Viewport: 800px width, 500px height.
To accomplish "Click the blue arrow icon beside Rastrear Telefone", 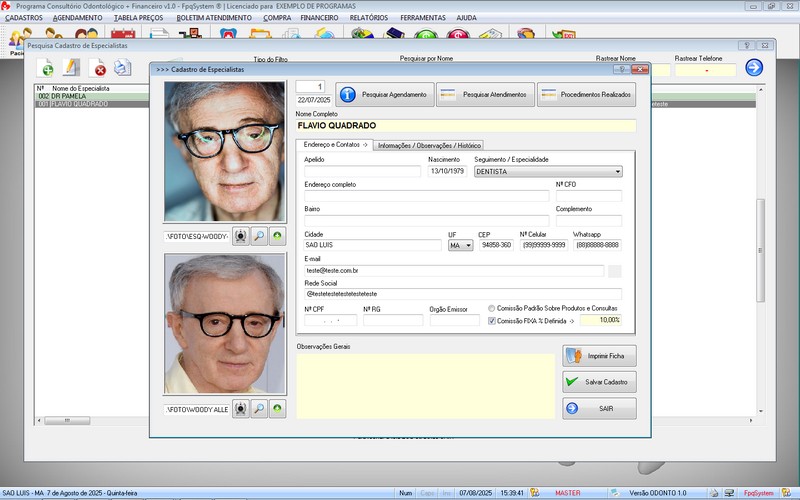I will (754, 68).
